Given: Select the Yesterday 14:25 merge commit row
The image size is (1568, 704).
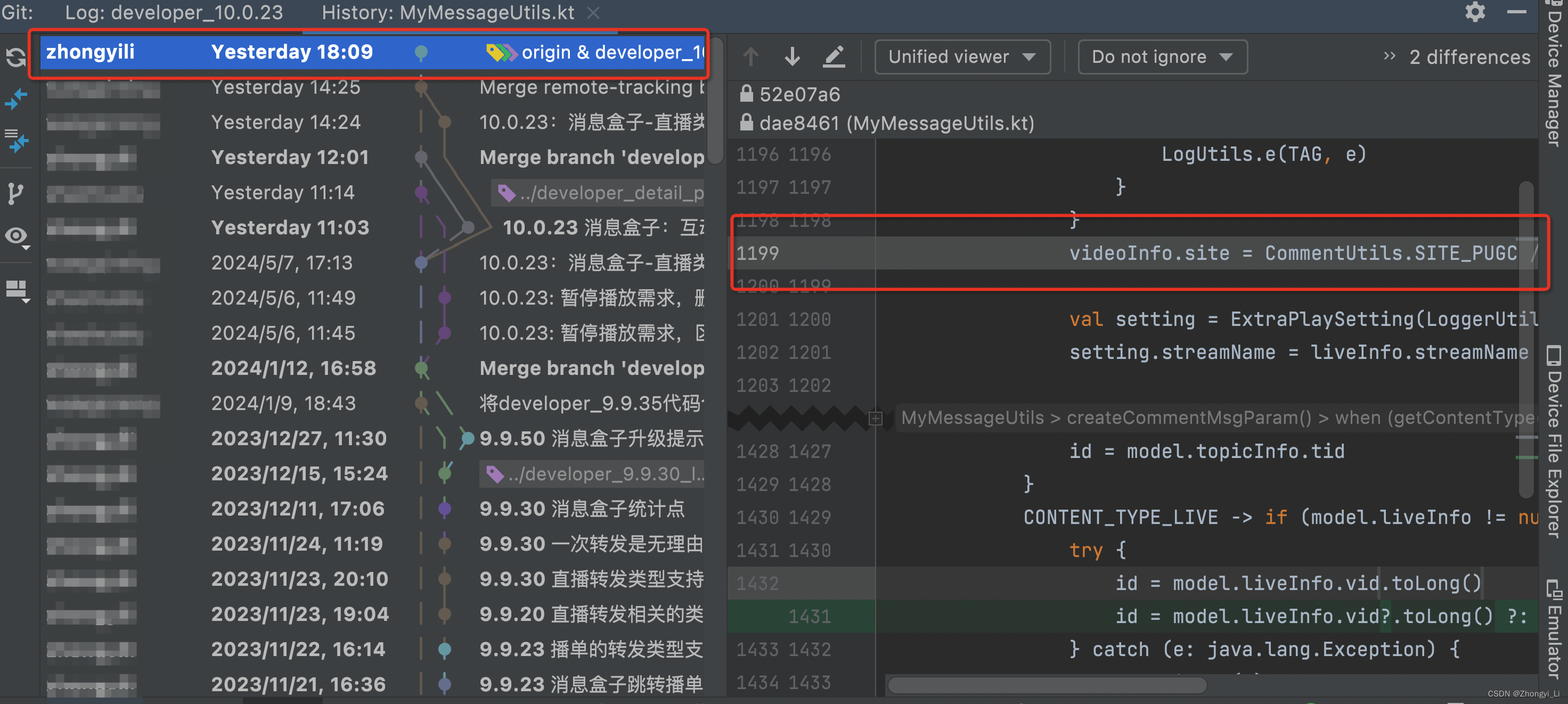Looking at the screenshot, I should tap(372, 88).
